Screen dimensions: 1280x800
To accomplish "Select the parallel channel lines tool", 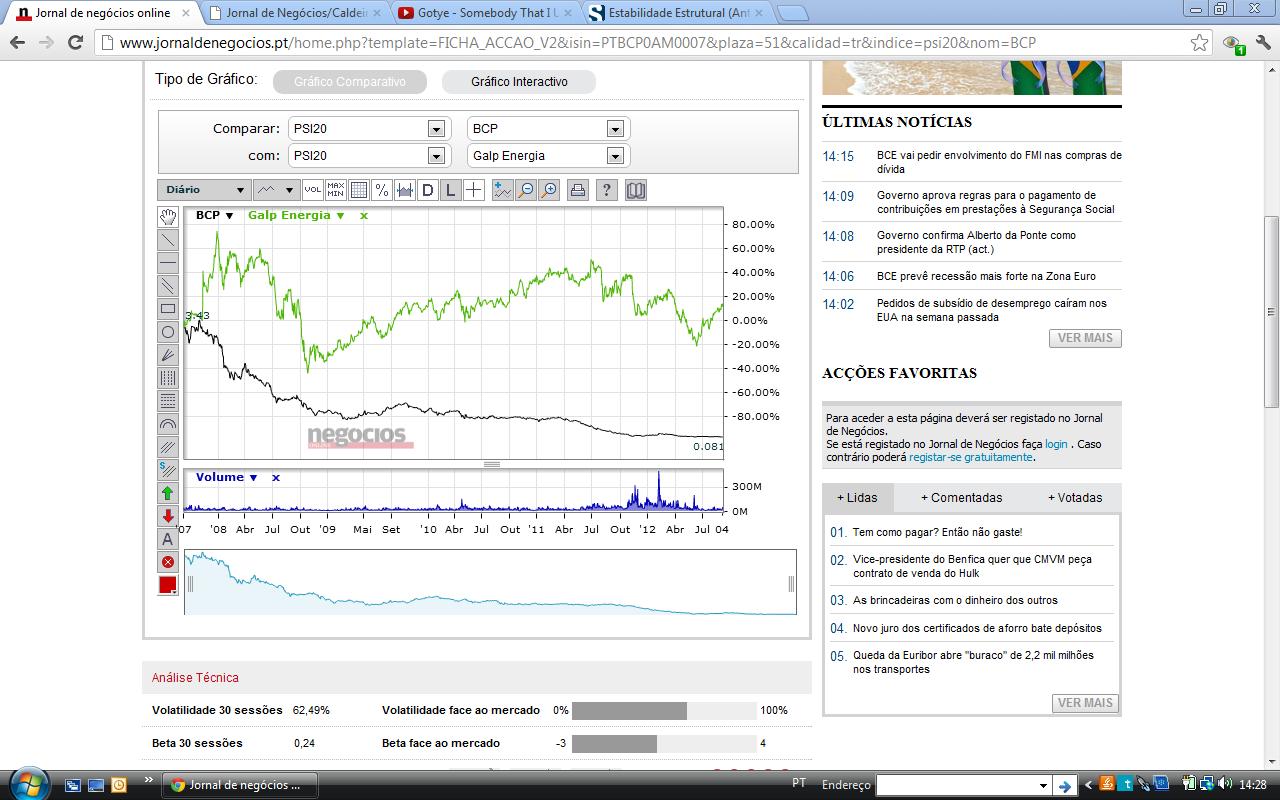I will click(168, 285).
